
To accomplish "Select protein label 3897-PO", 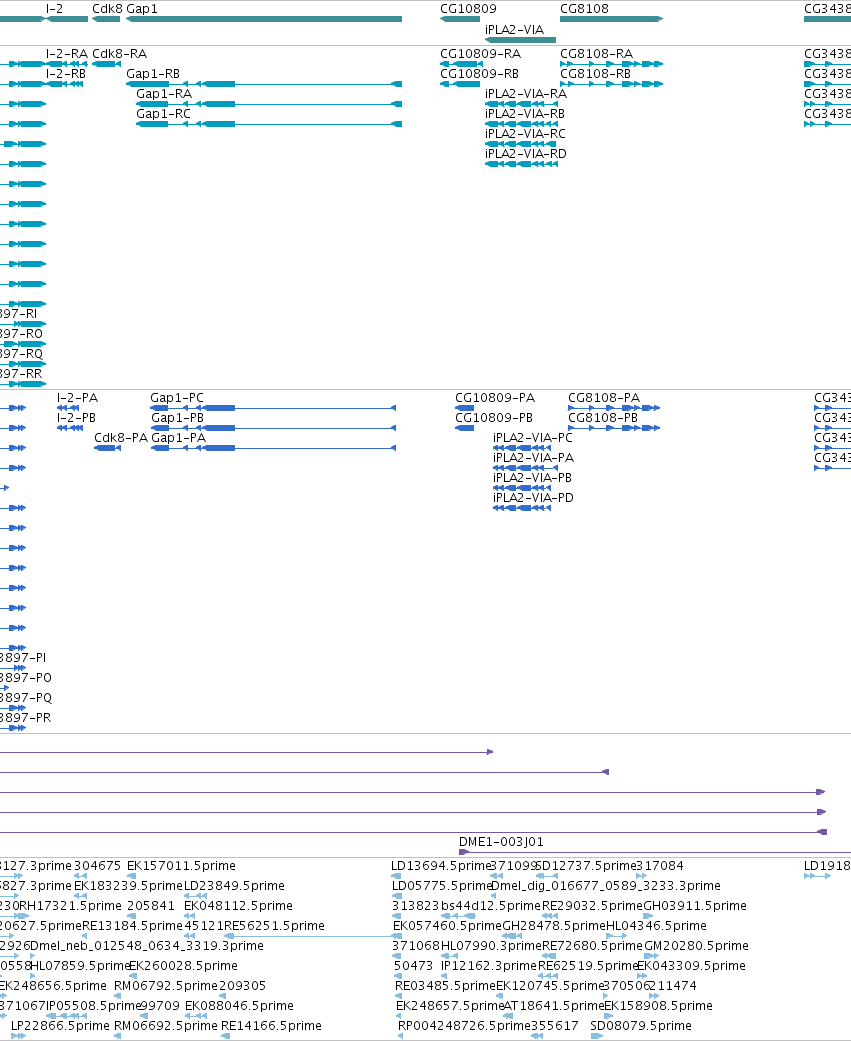I will coord(25,677).
